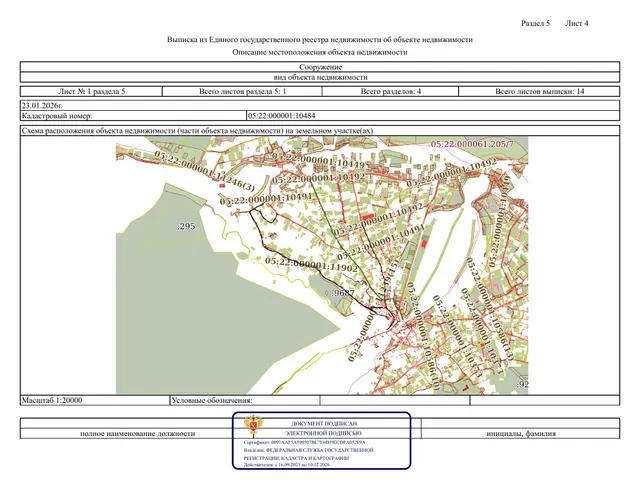Click the cadastral location map image
This screenshot has width=640, height=495.
(x=322, y=265)
